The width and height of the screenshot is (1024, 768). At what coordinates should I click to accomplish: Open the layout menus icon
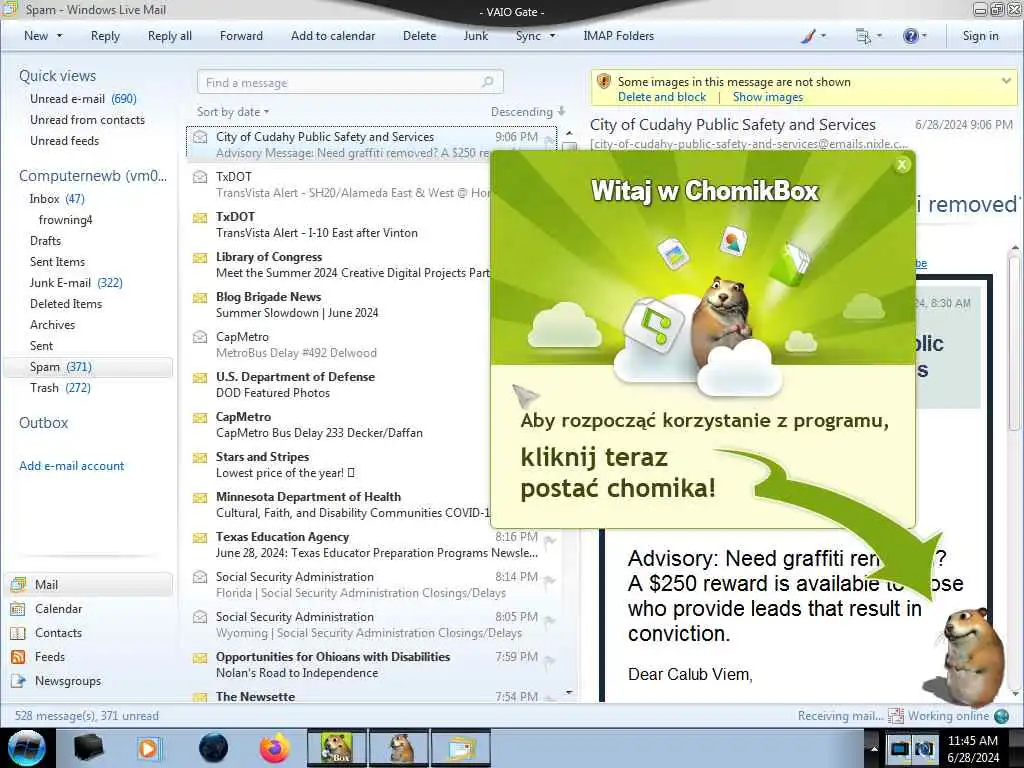[x=869, y=36]
